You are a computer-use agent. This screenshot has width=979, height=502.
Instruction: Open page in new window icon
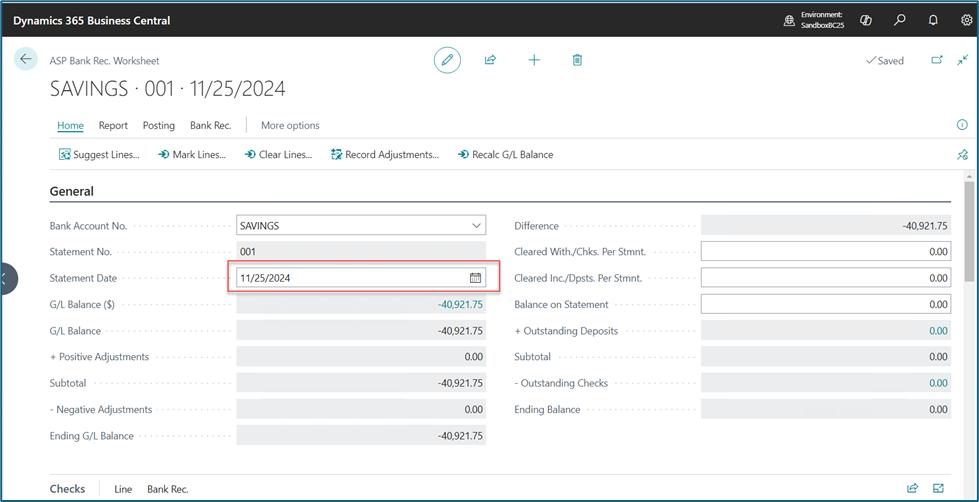coord(937,60)
